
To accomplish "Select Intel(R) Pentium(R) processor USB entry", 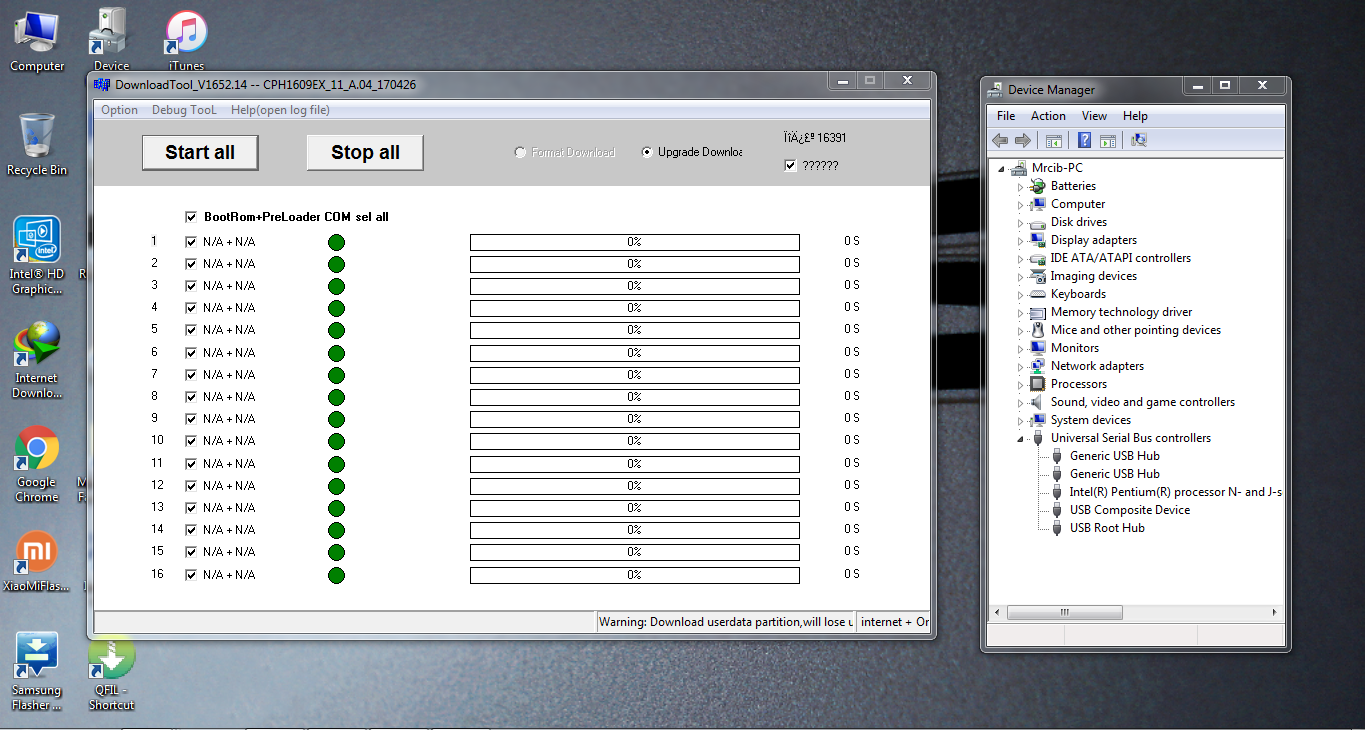I will point(1175,492).
